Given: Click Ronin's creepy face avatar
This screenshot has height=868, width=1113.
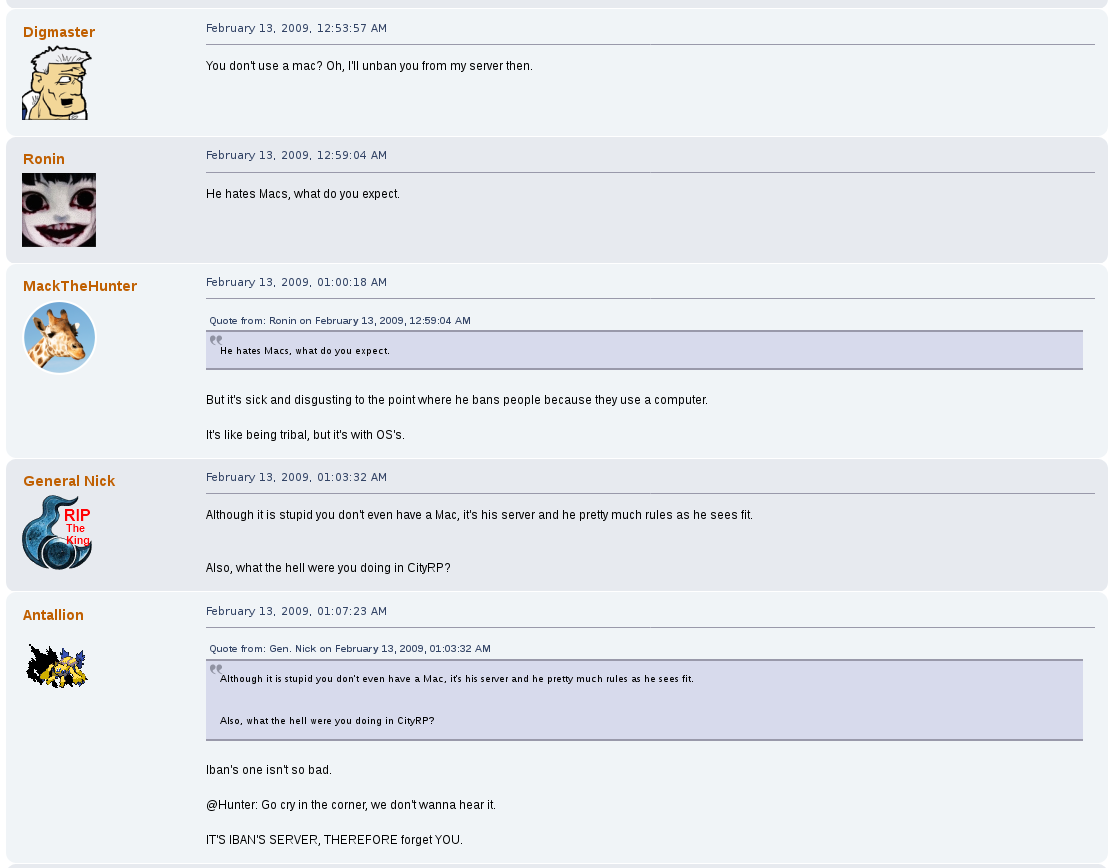Looking at the screenshot, I should click(x=59, y=210).
